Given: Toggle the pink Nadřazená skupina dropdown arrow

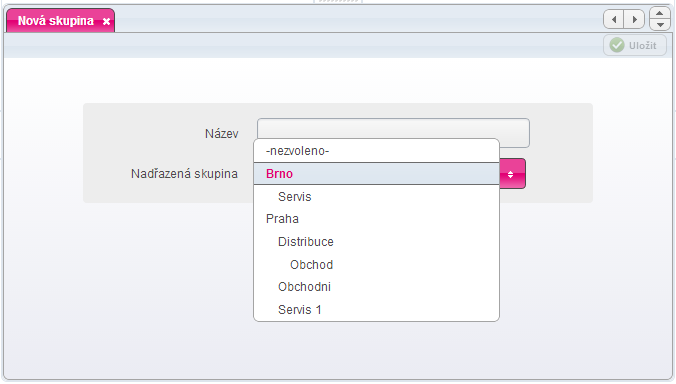Looking at the screenshot, I should point(512,174).
